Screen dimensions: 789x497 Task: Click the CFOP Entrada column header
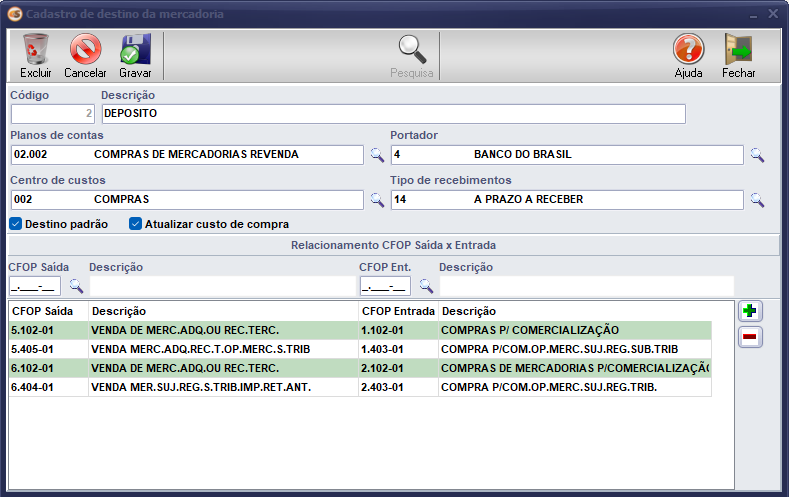click(x=397, y=311)
